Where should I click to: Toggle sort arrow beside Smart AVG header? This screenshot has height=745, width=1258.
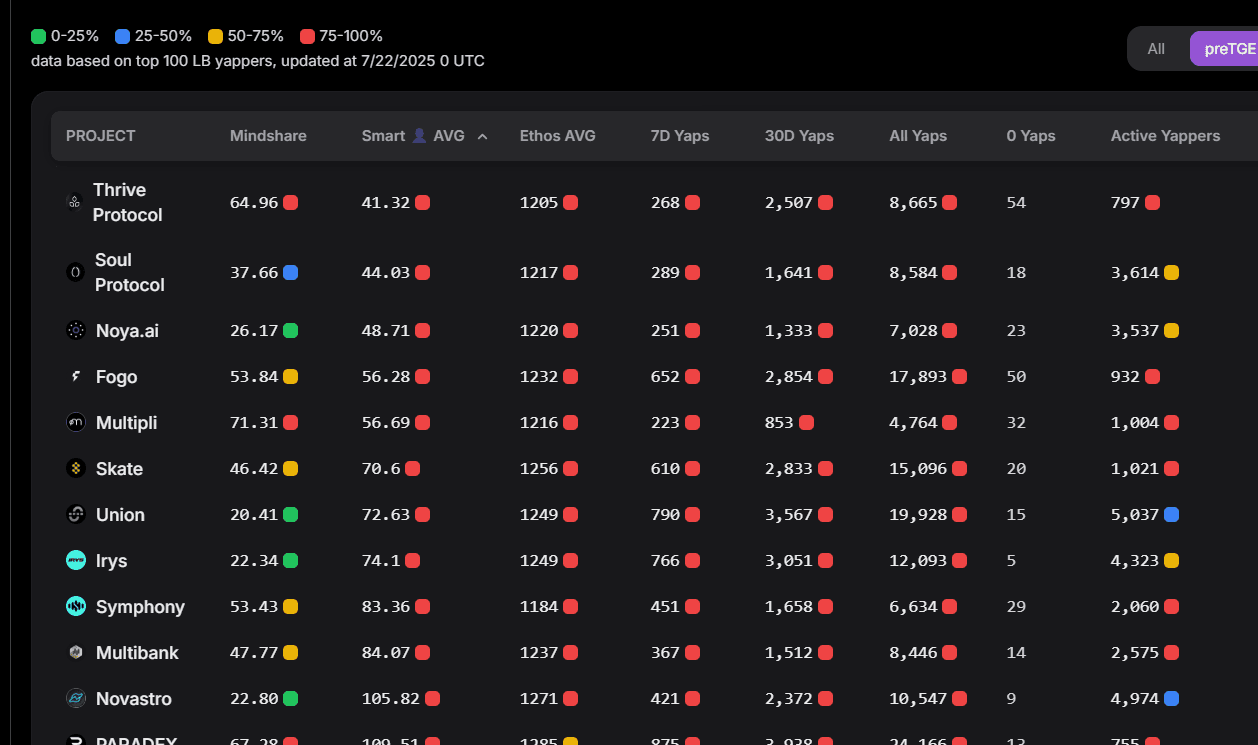pyautogui.click(x=483, y=136)
